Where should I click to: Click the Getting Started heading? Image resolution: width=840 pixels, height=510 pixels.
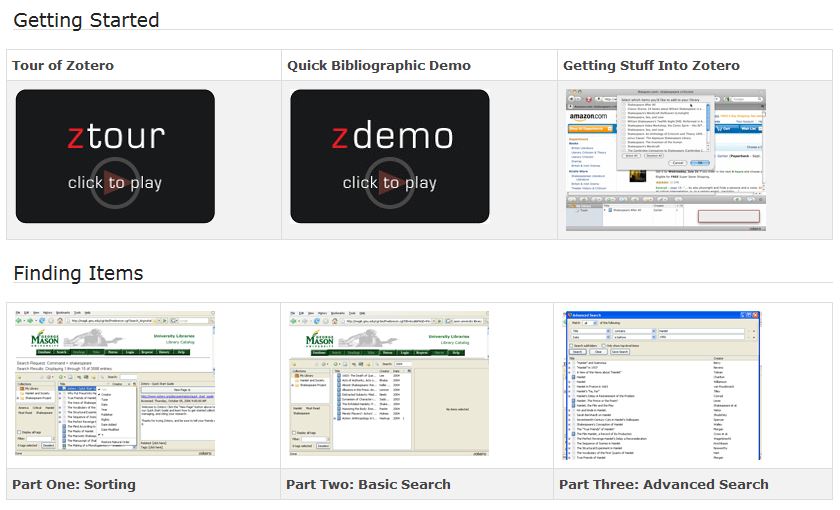point(86,20)
